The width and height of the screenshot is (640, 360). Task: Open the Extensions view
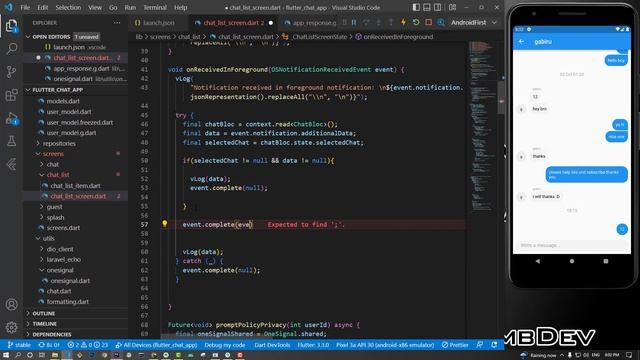point(11,95)
